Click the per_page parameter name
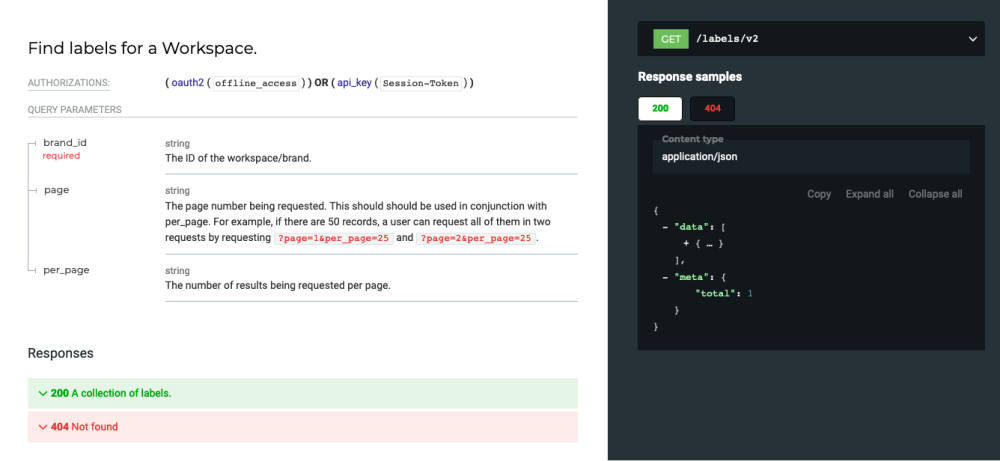Image resolution: width=1000 pixels, height=461 pixels. [x=66, y=270]
